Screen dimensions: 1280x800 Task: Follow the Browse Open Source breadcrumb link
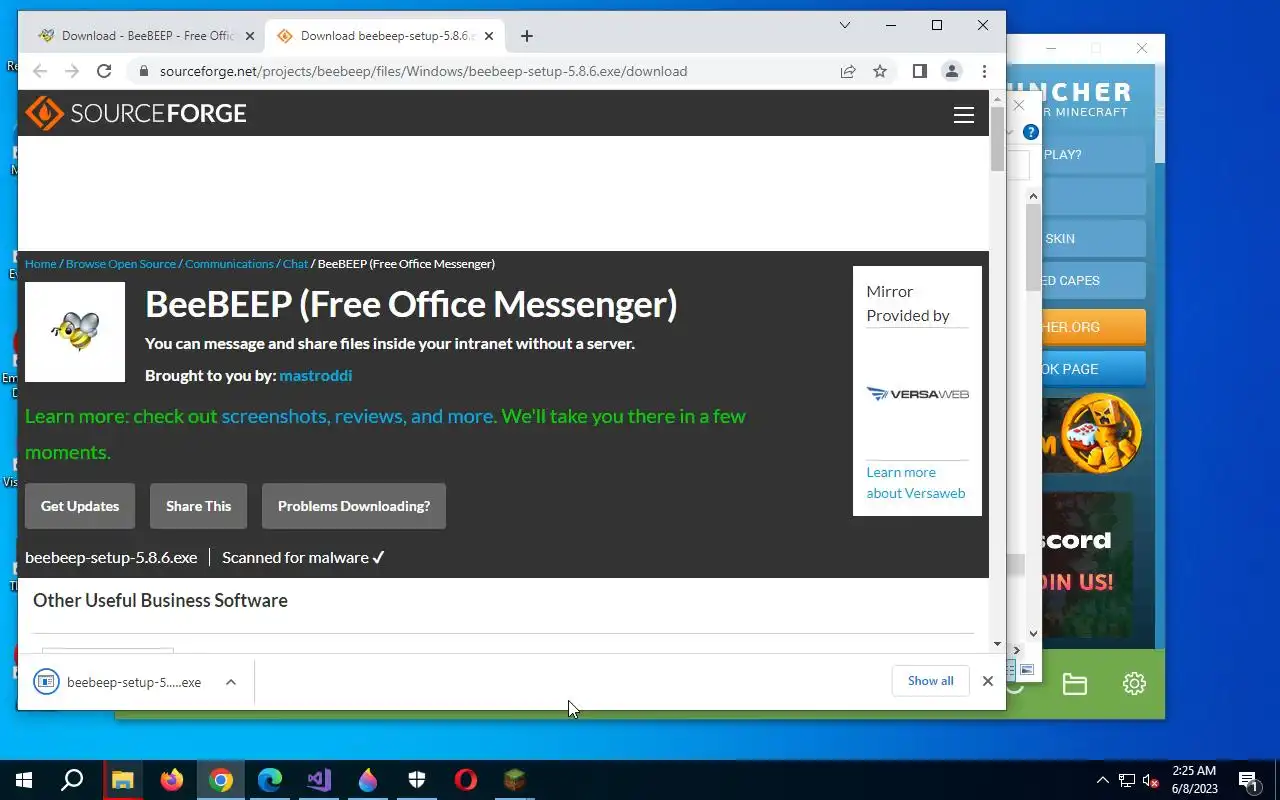[121, 264]
